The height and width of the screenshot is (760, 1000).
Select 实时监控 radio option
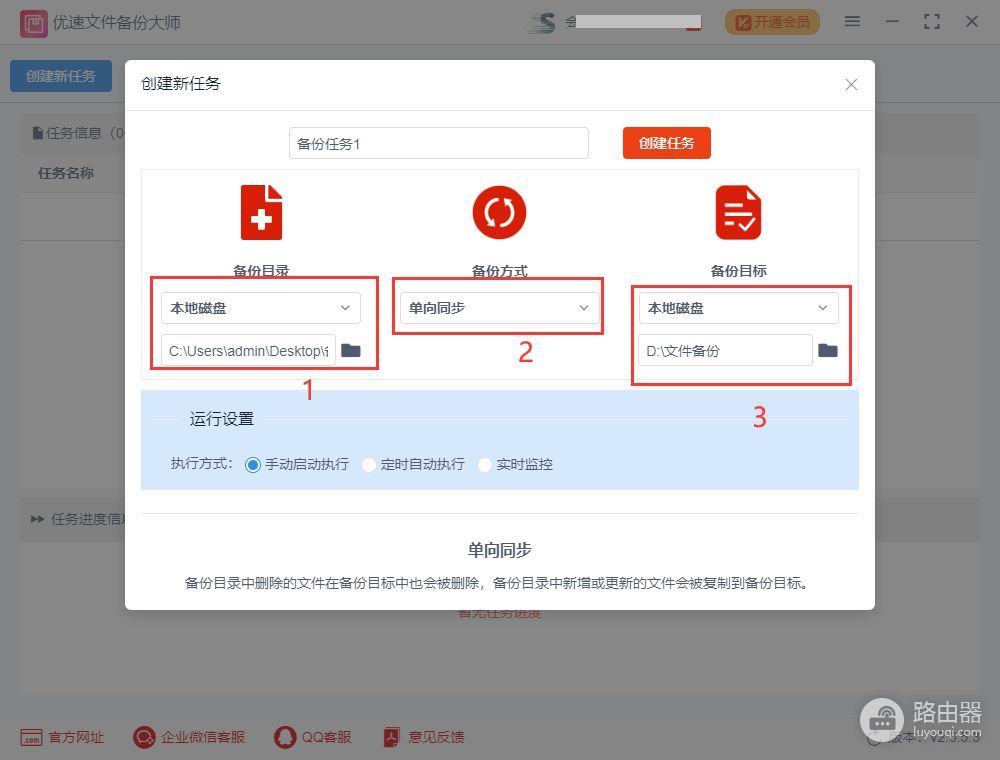tap(485, 465)
